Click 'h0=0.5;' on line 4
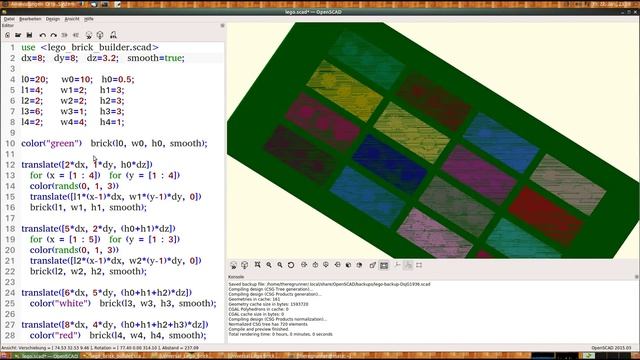Image resolution: width=640 pixels, height=360 pixels. point(118,79)
